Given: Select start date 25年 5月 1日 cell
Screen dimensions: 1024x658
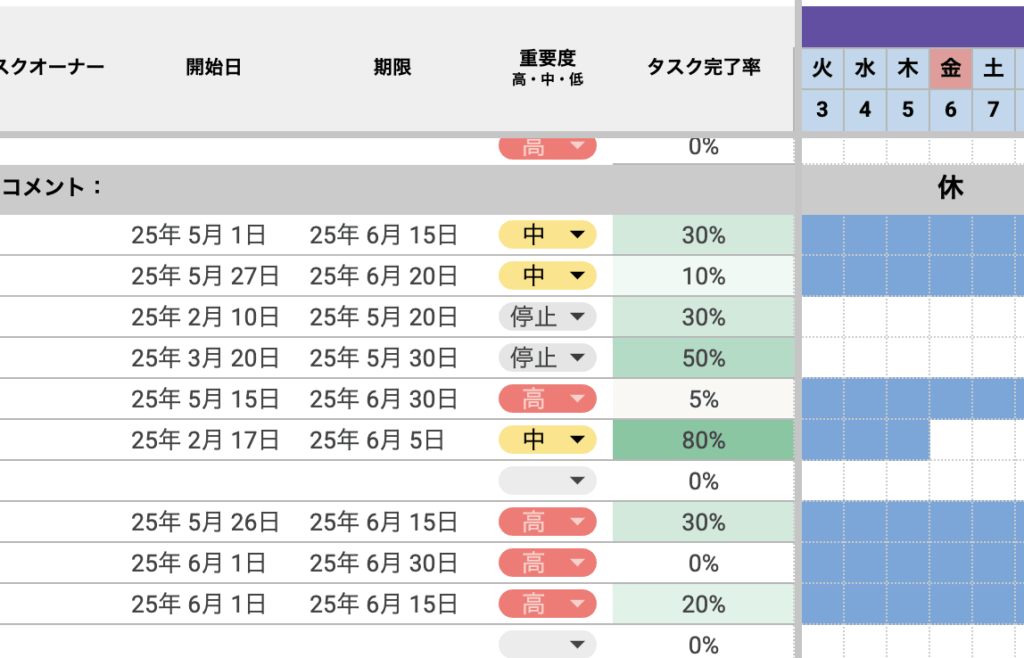Looking at the screenshot, I should pos(198,235).
